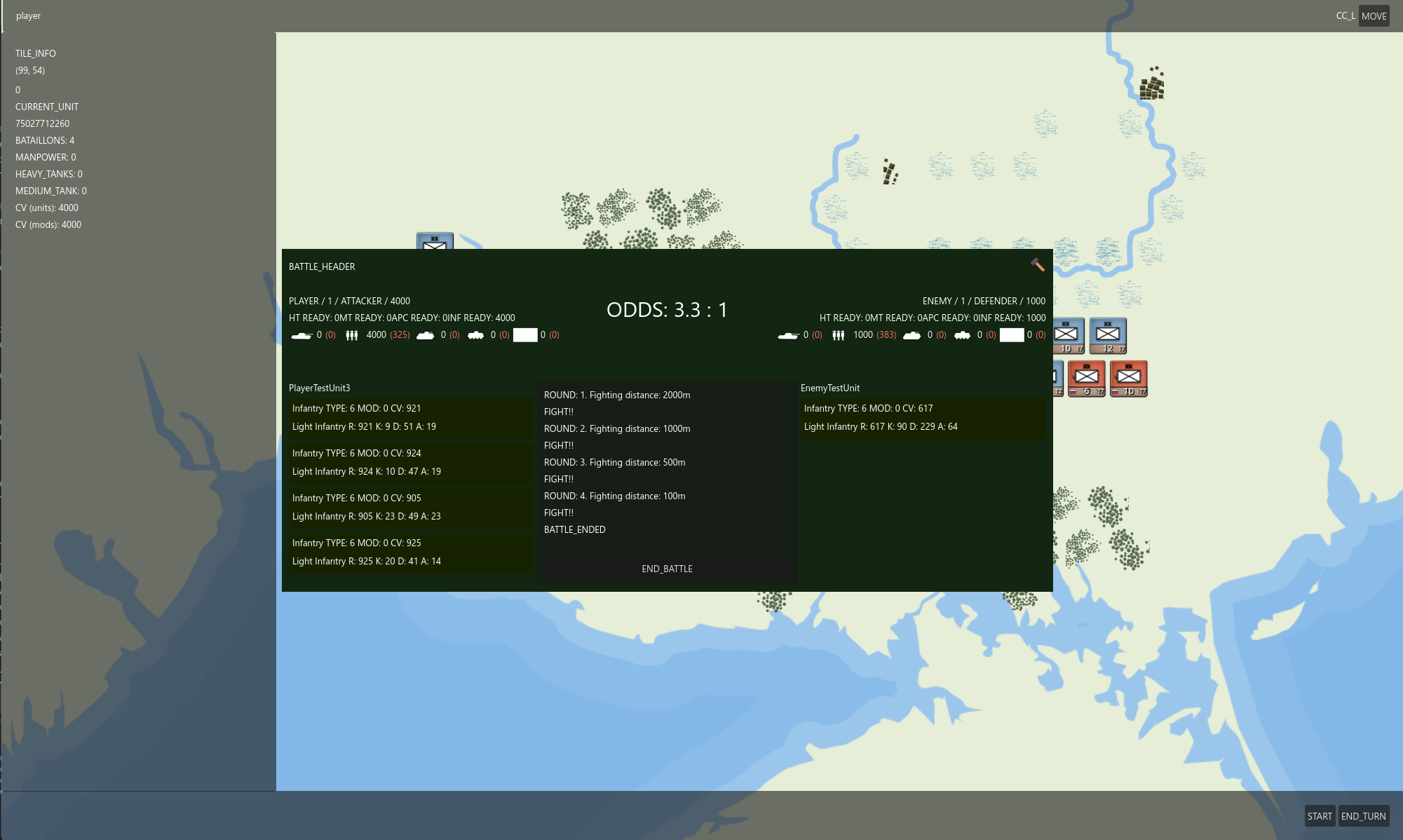Click the player tab label

(x=28, y=16)
